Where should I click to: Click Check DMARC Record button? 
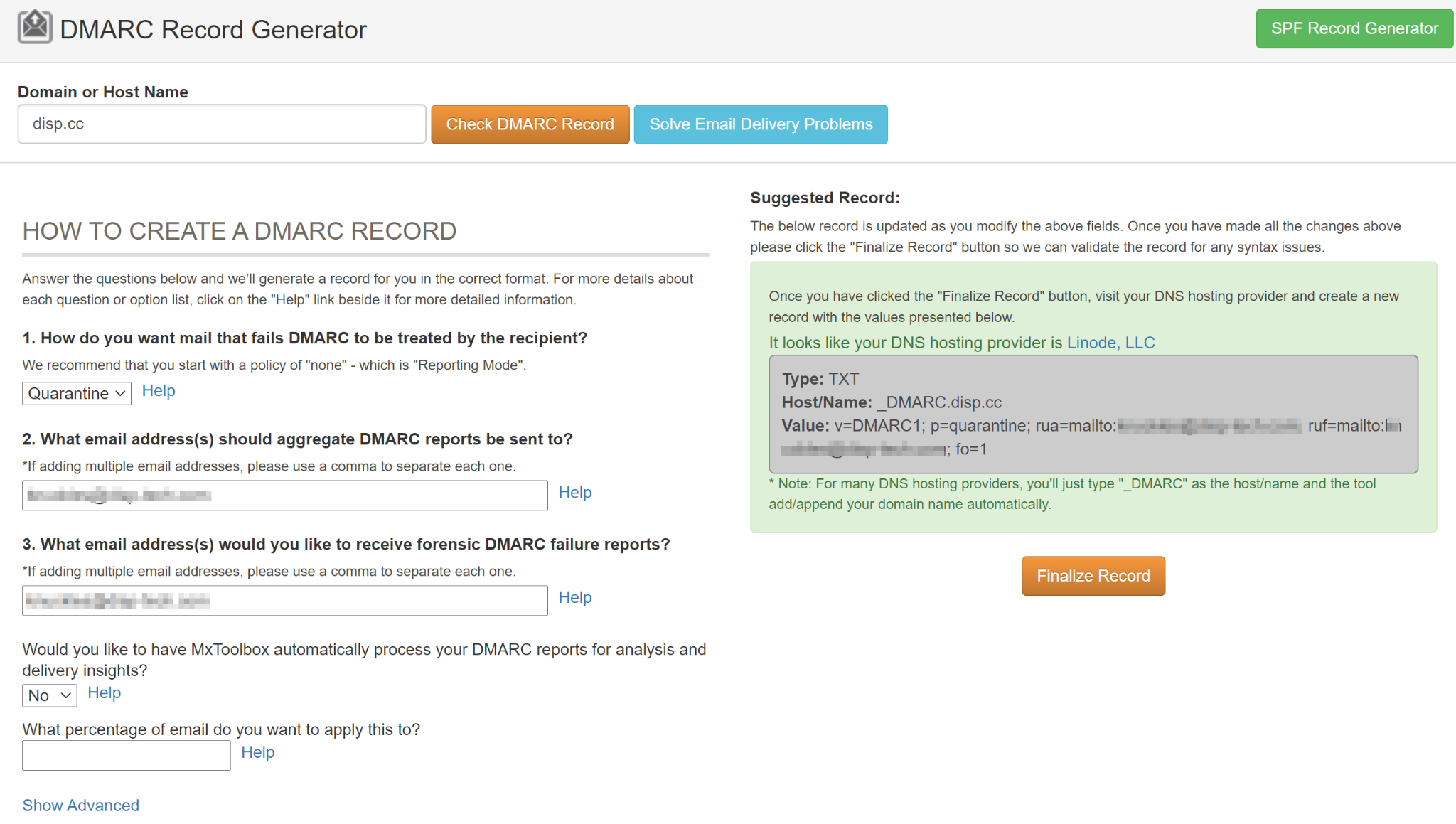(x=530, y=124)
